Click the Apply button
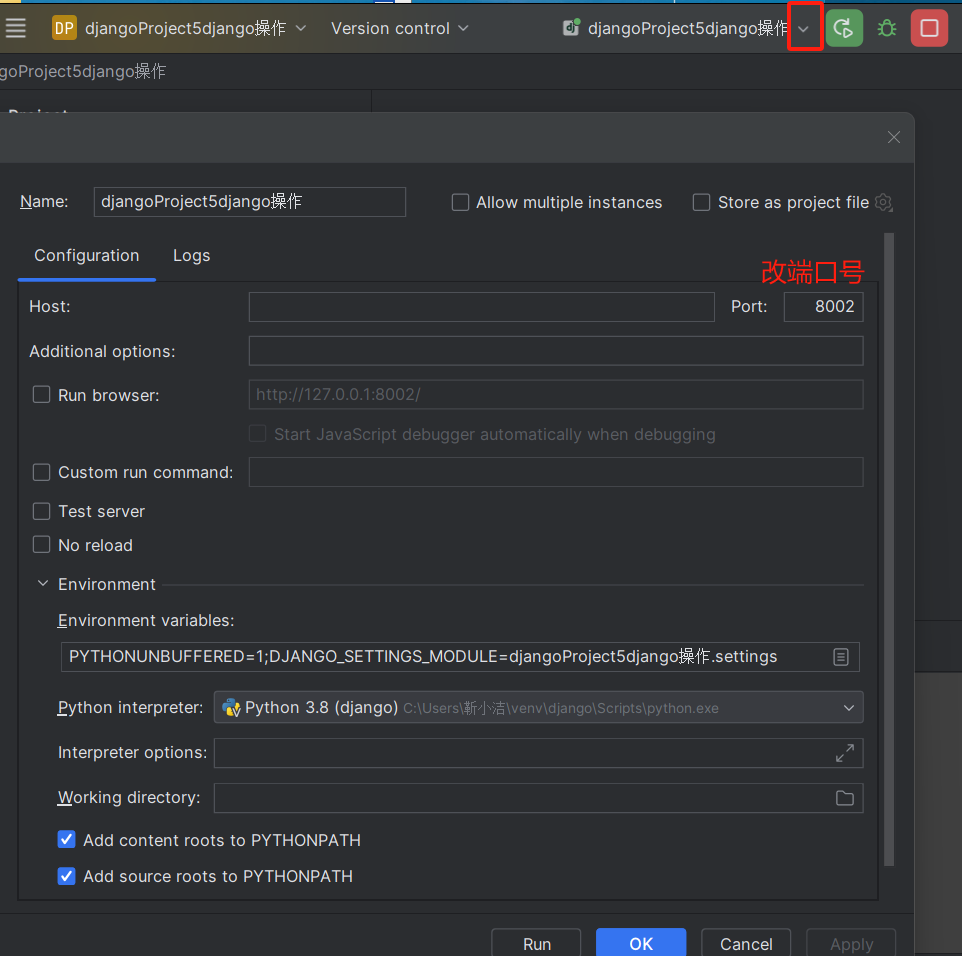 [x=851, y=943]
